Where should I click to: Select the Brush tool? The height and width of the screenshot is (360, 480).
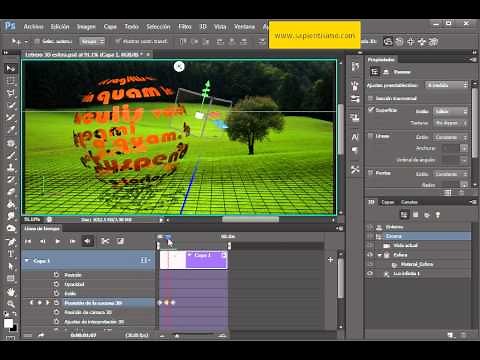coord(11,155)
